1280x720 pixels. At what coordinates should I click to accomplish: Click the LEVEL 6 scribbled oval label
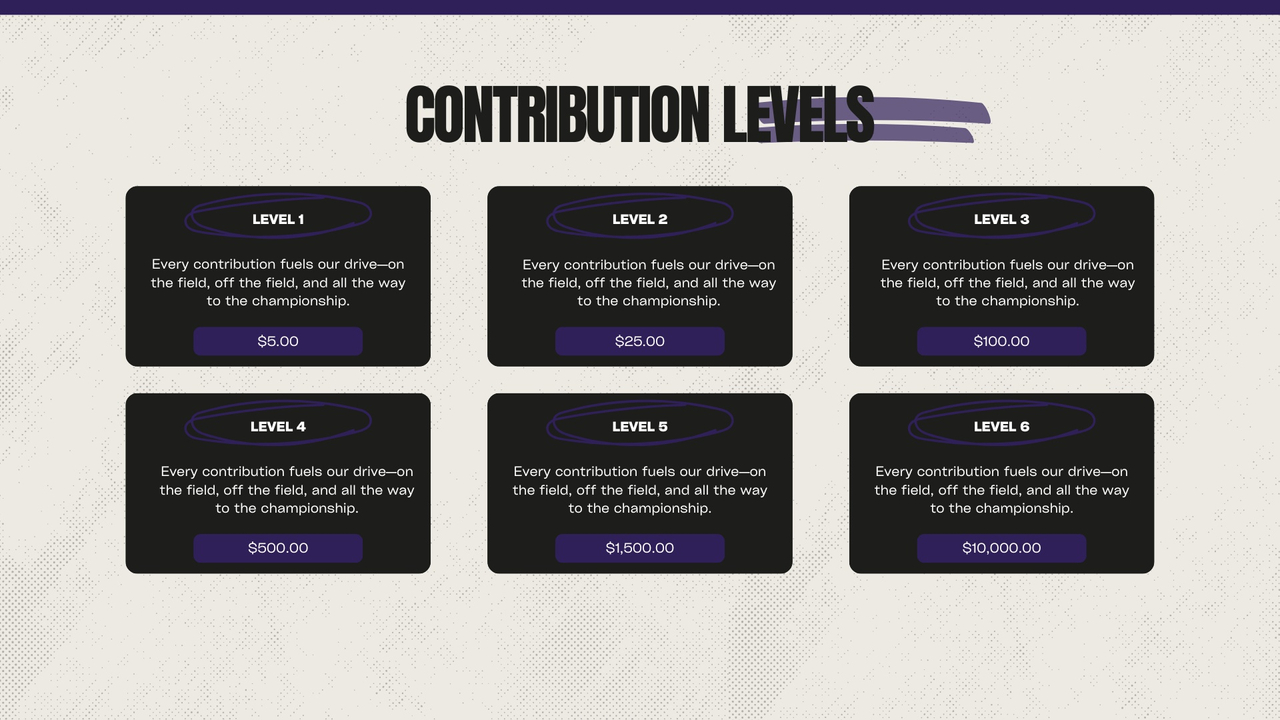(1002, 423)
